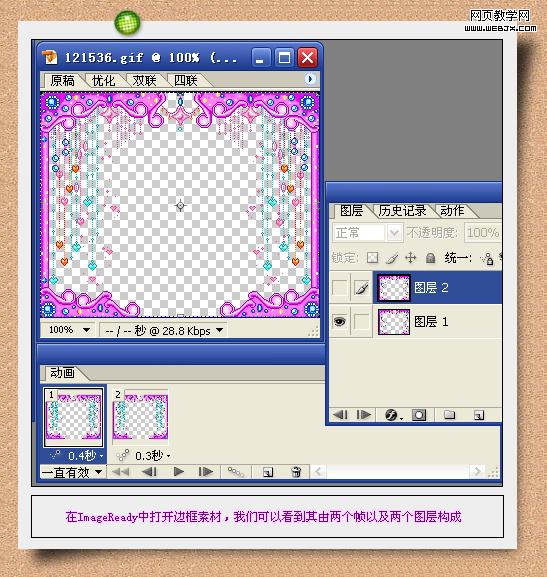Image resolution: width=547 pixels, height=577 pixels.
Task: Delete the animation frame with trash icon
Action: pyautogui.click(x=296, y=472)
